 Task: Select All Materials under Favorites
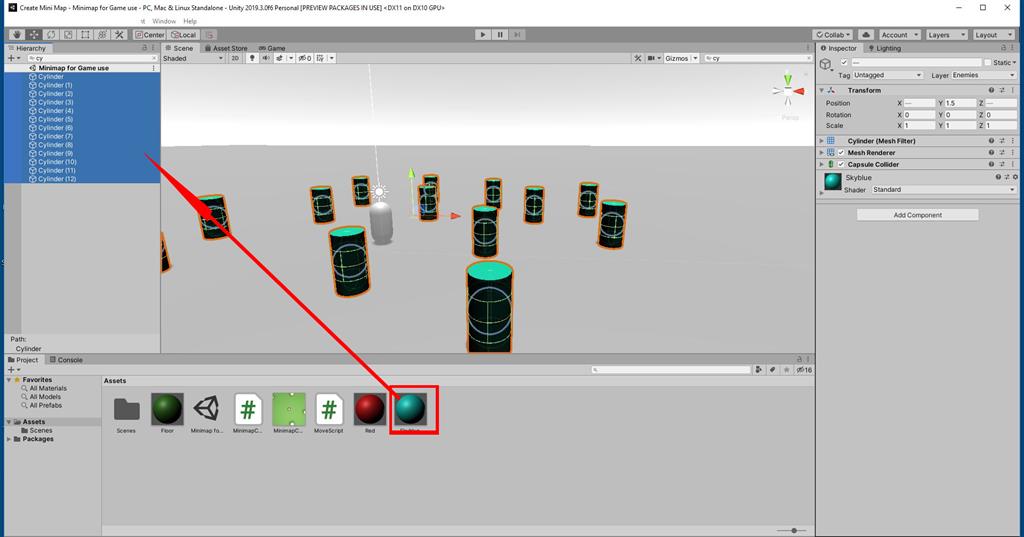coord(48,388)
